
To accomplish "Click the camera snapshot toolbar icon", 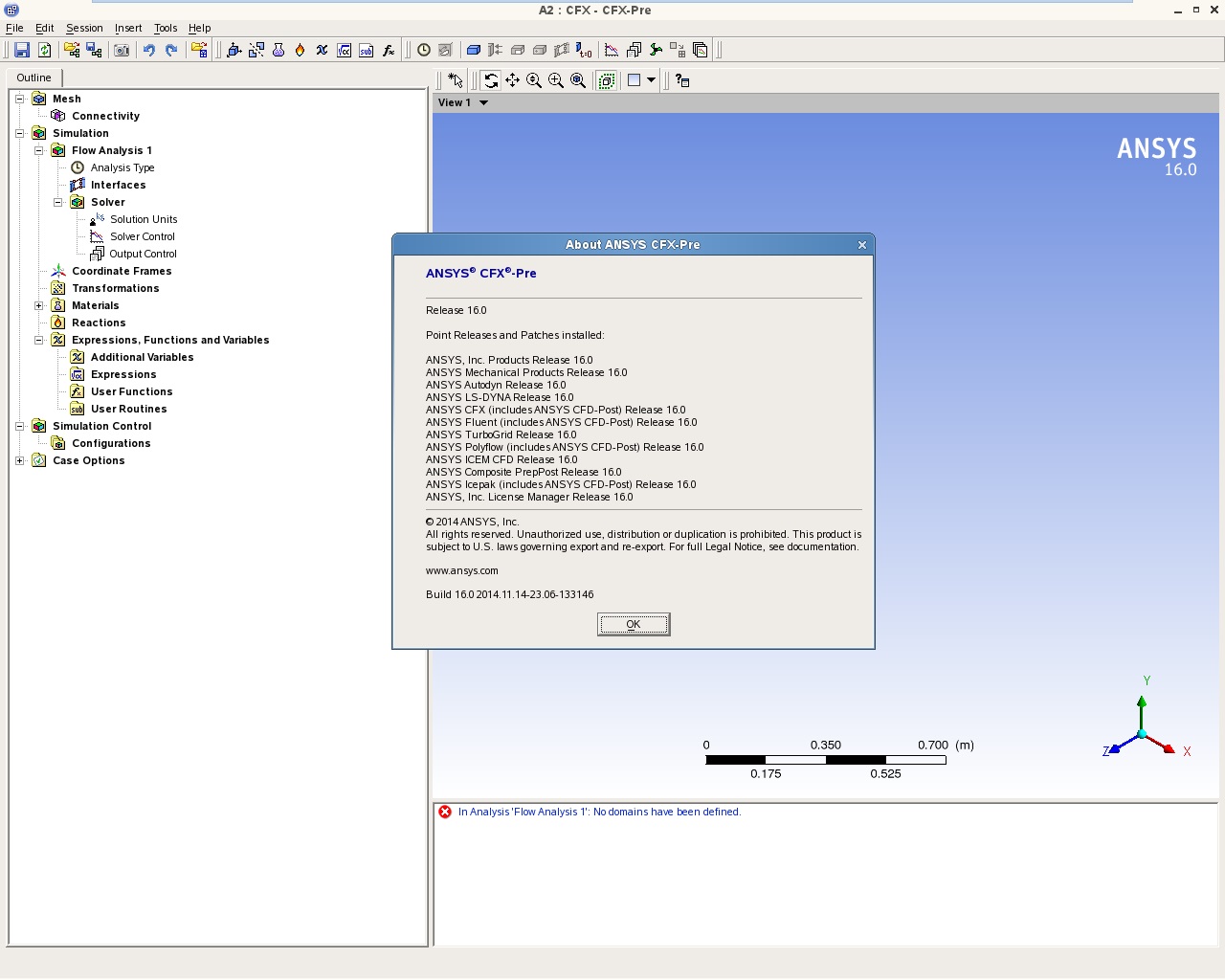I will (122, 50).
